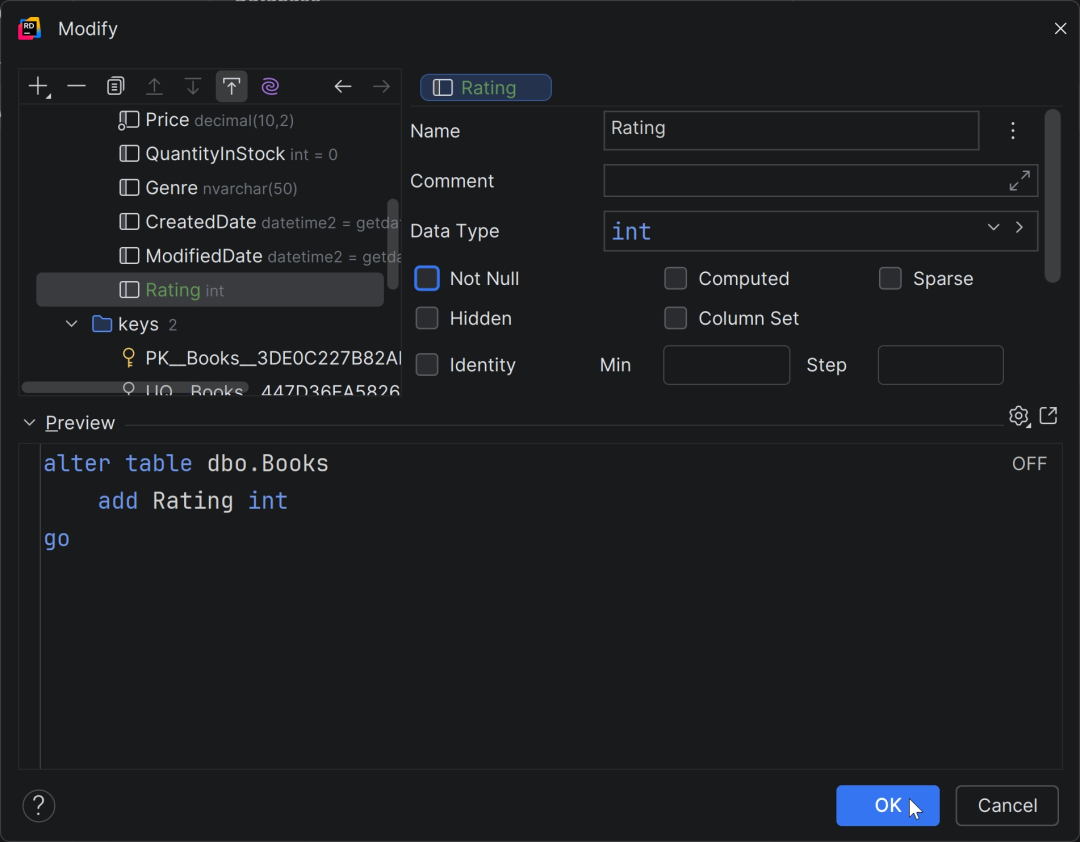This screenshot has height=842, width=1080.
Task: Click the move down arrow icon
Action: pos(193,87)
